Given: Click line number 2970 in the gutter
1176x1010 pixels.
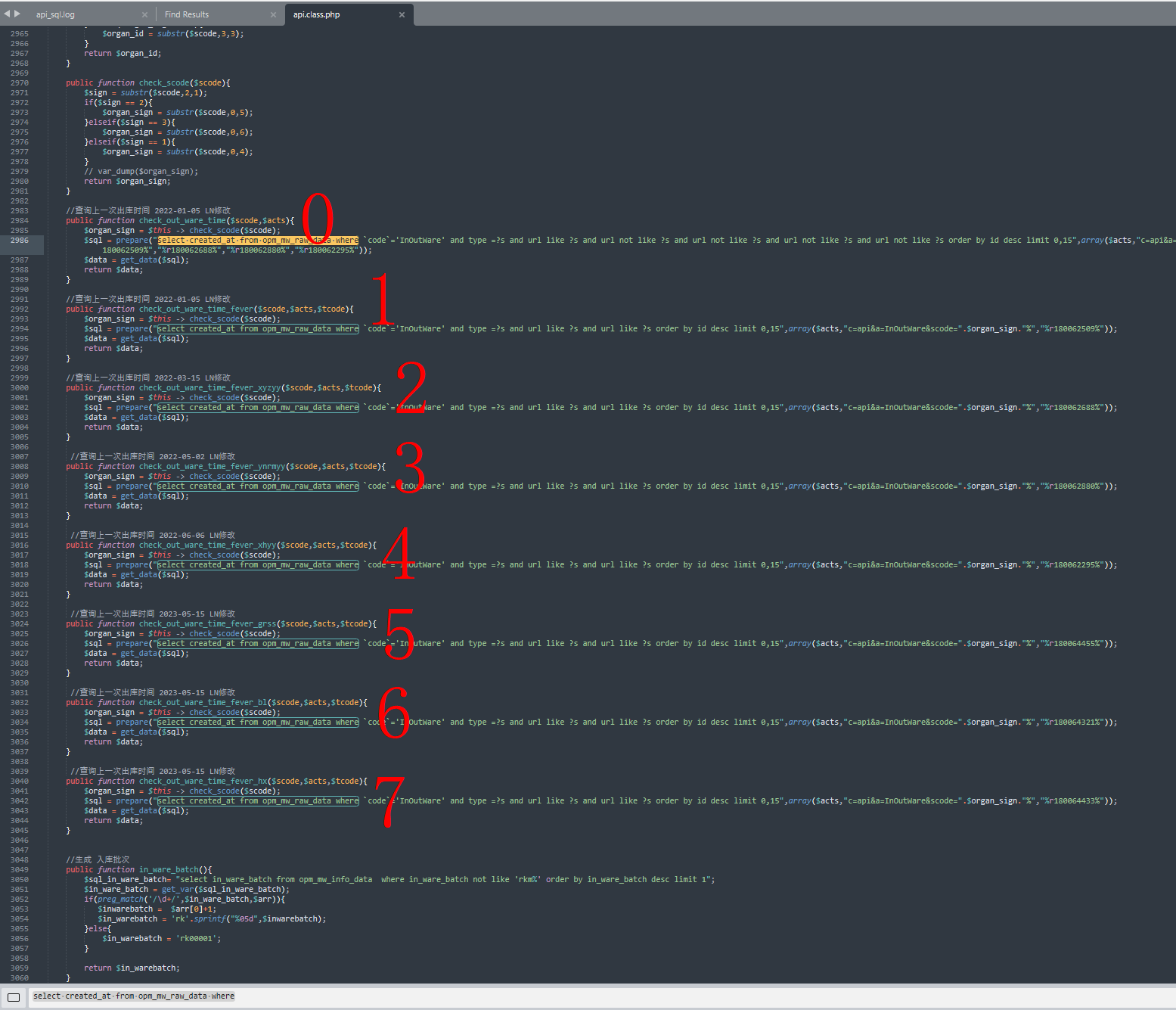Looking at the screenshot, I should tap(19, 83).
